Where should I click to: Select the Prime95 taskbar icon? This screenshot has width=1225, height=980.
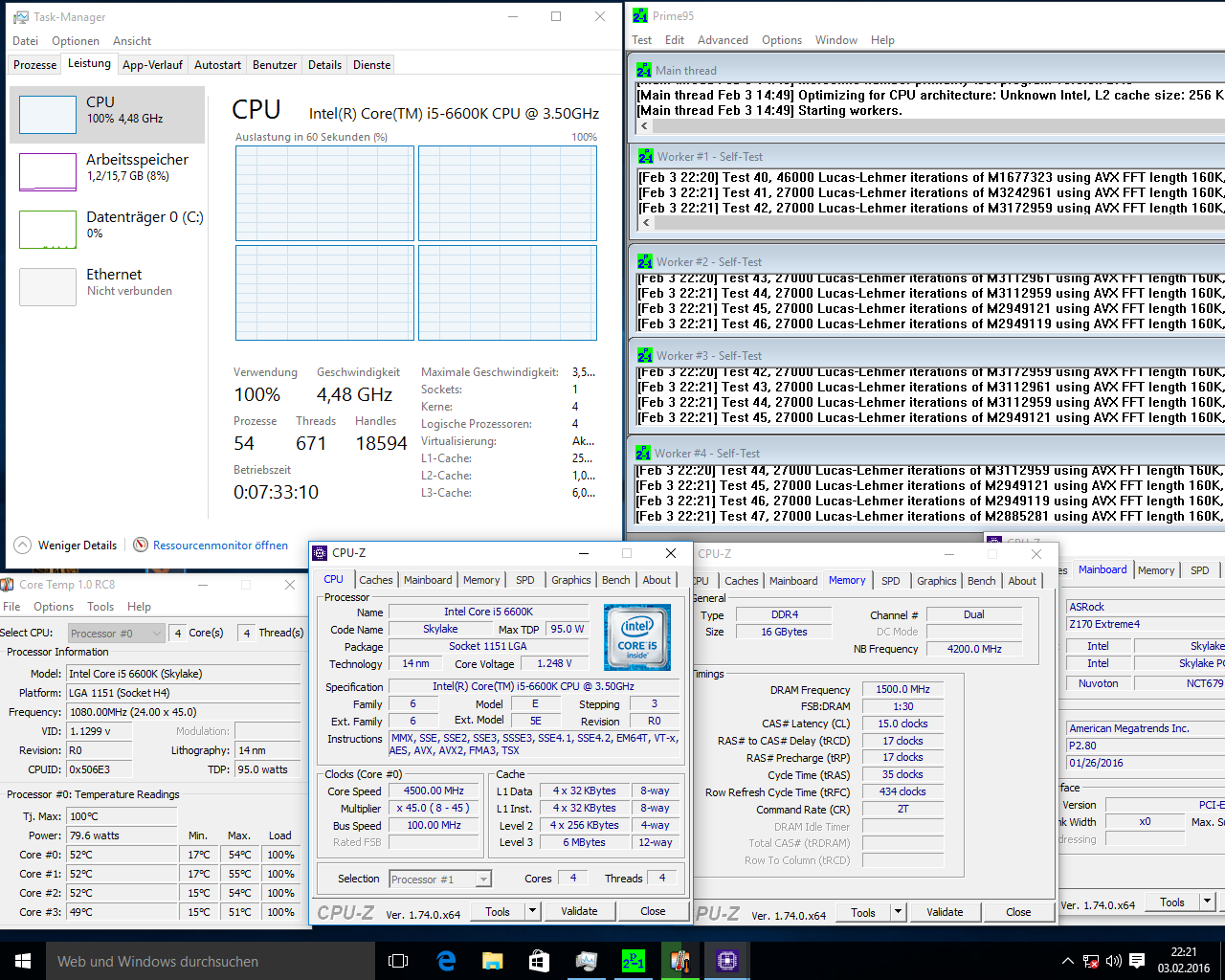point(633,961)
